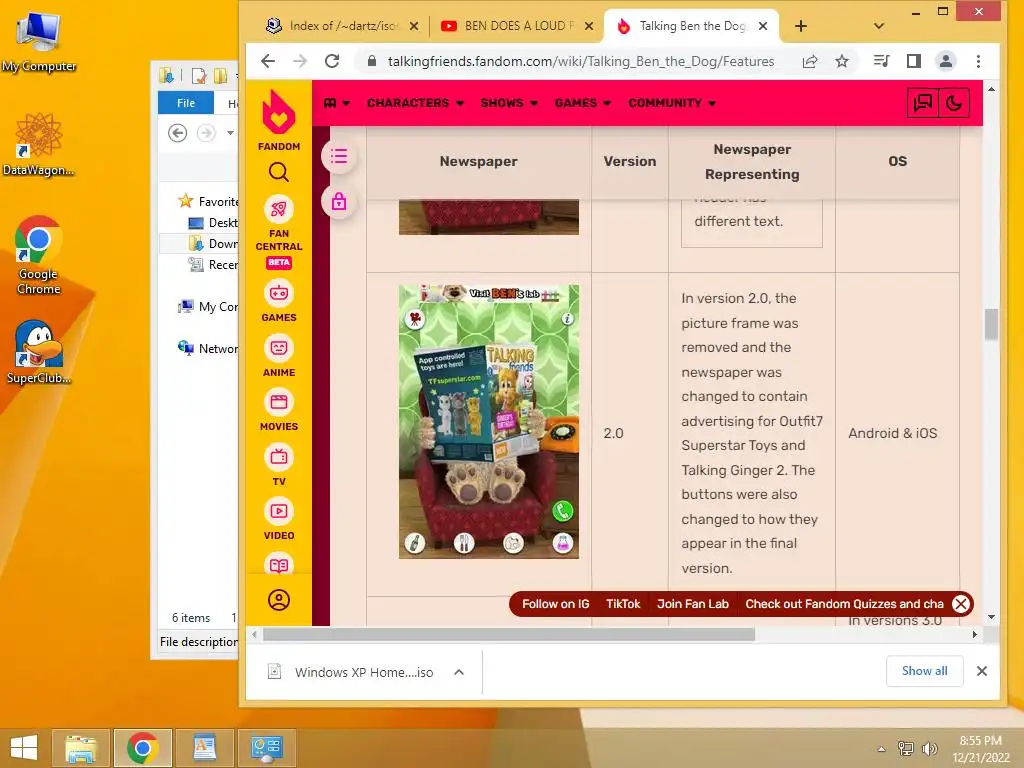Open Chrome media controls icon
Screen dimensions: 1024x768
882,61
